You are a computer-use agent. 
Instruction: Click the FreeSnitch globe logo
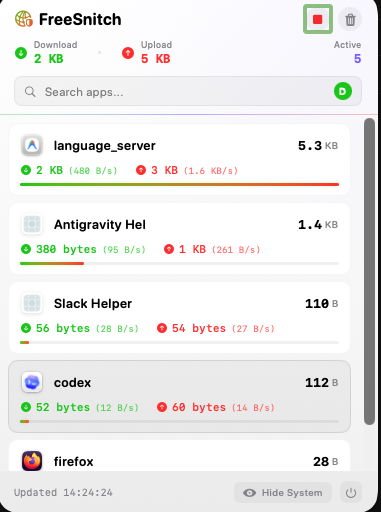point(24,19)
